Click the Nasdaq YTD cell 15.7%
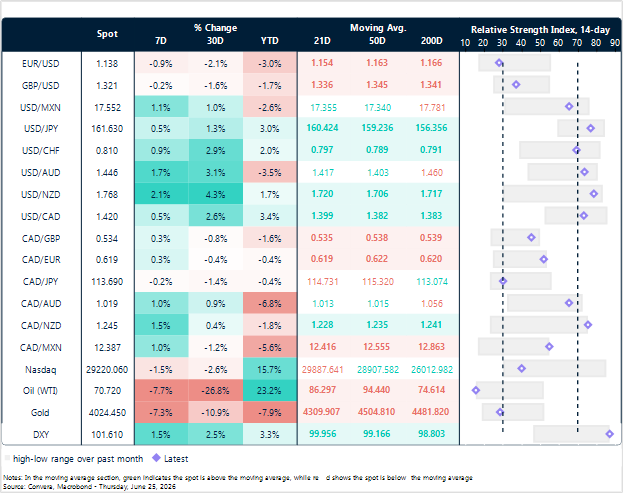Image resolution: width=625 pixels, height=495 pixels. (270, 370)
